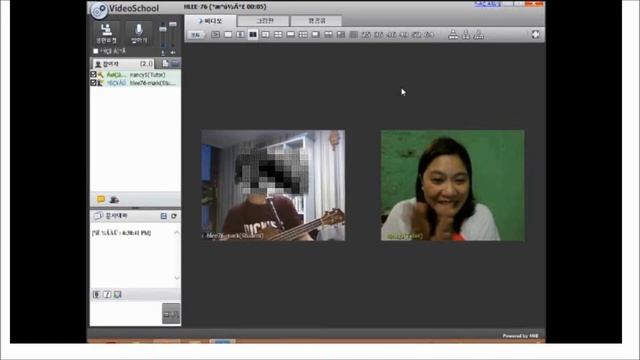Viewport: 640px width, 360px height.
Task: Tick the checkbox under the screen share button
Action: tap(96, 51)
